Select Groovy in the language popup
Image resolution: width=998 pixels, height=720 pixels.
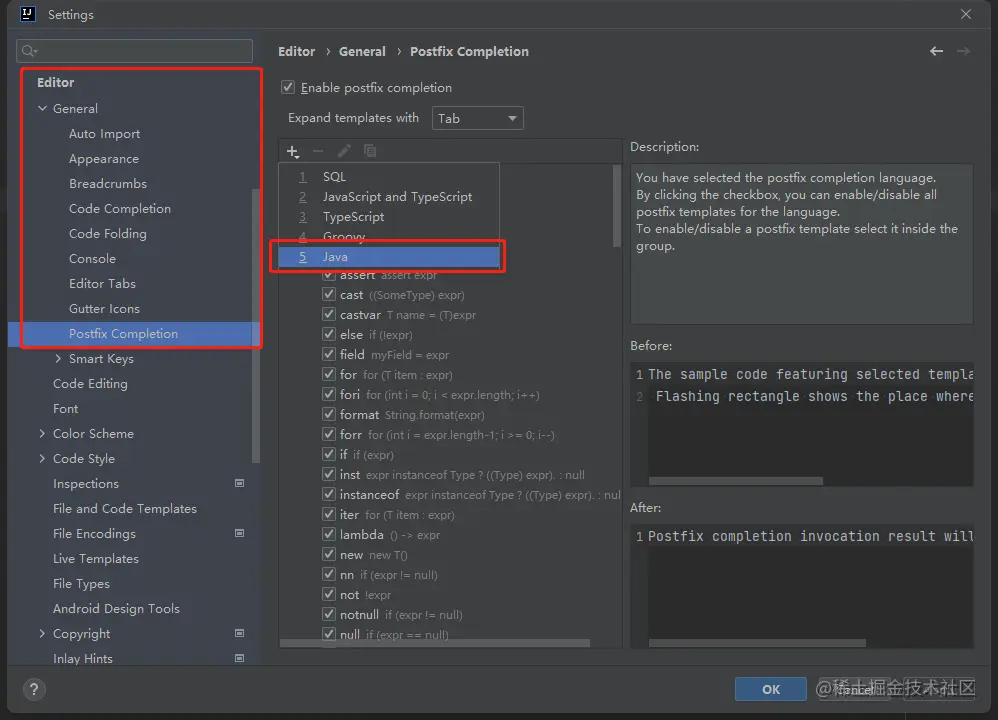pyautogui.click(x=389, y=237)
